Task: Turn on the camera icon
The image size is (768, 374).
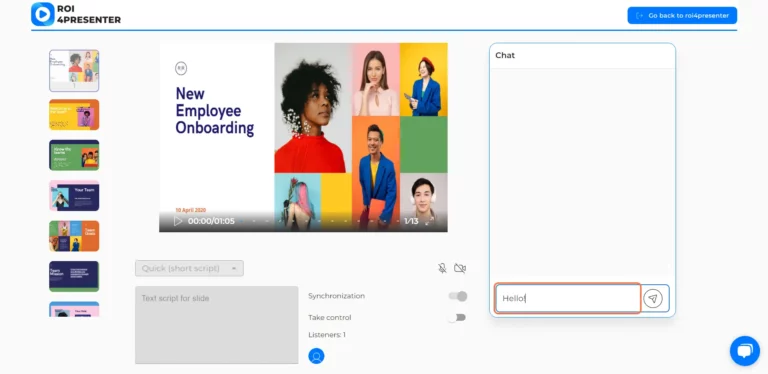Action: click(460, 268)
